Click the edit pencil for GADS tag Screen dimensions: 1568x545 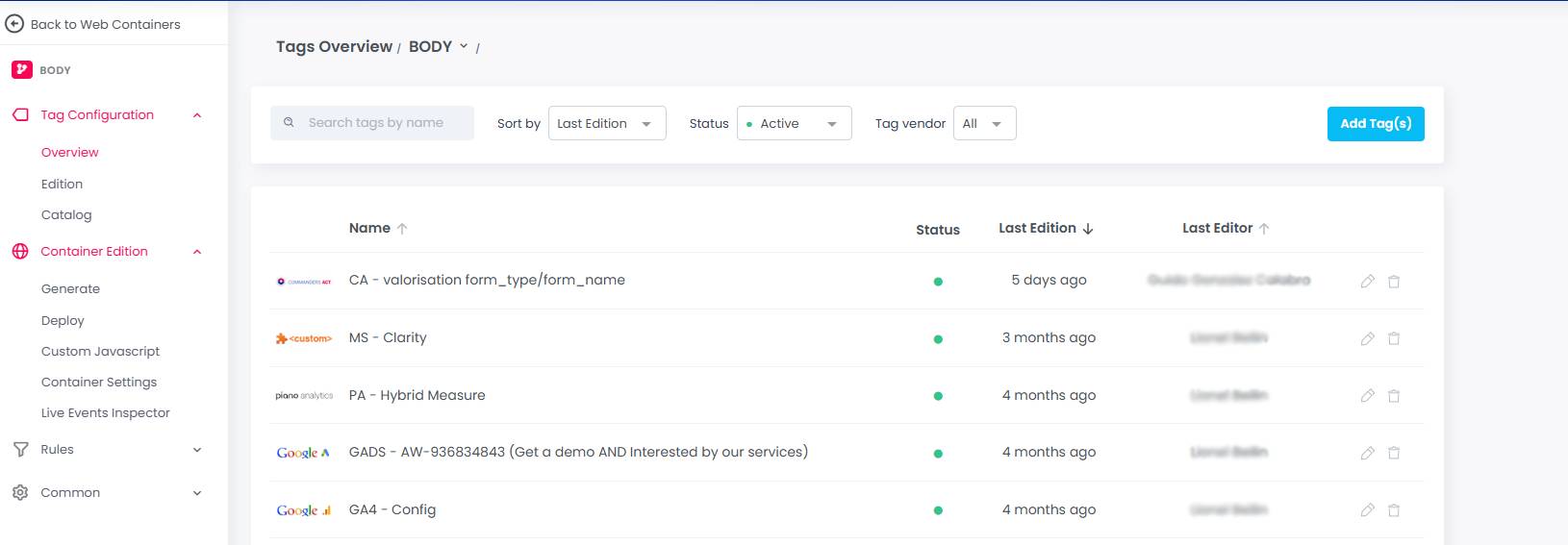1367,453
